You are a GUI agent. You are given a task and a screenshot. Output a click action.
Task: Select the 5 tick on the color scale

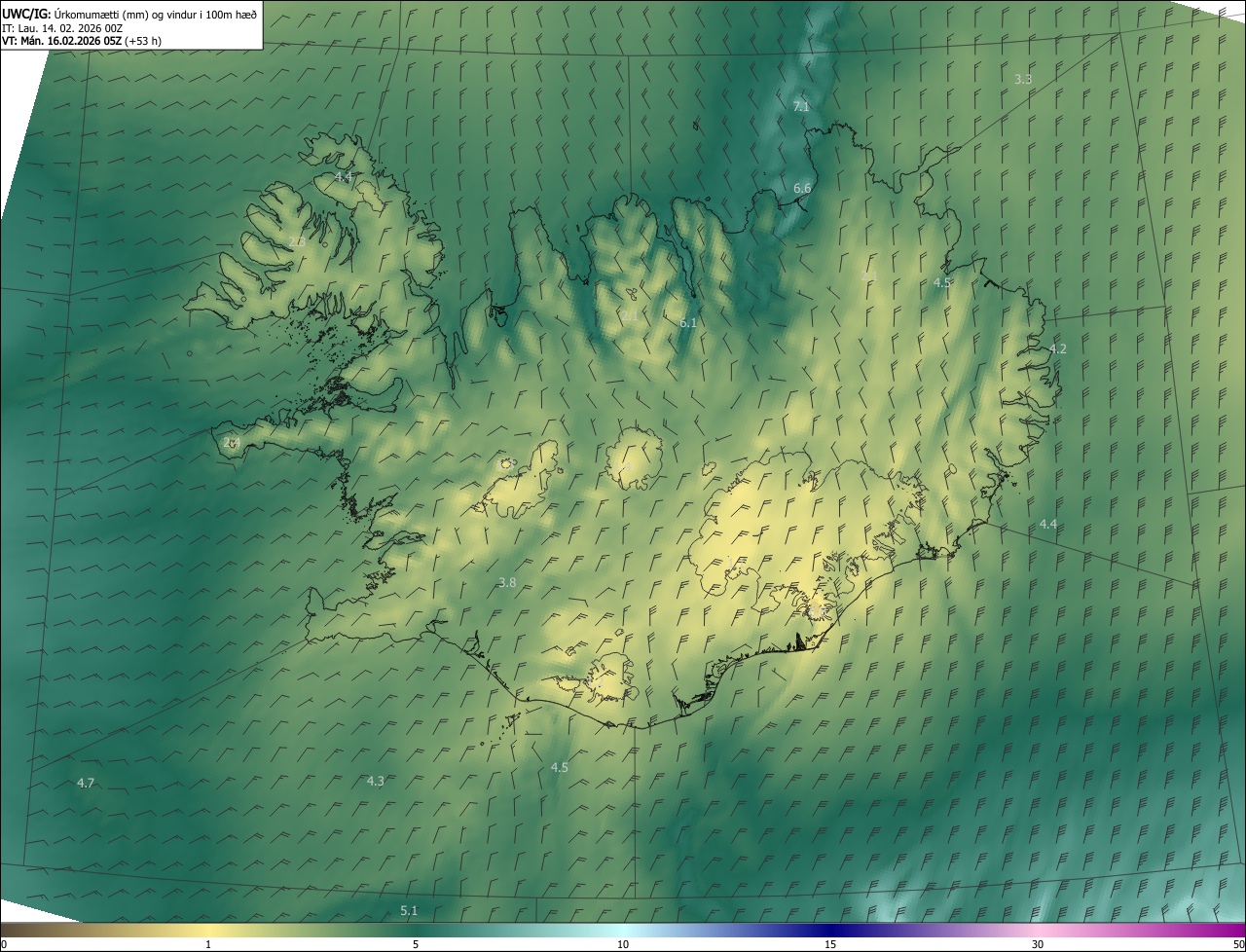pyautogui.click(x=416, y=944)
